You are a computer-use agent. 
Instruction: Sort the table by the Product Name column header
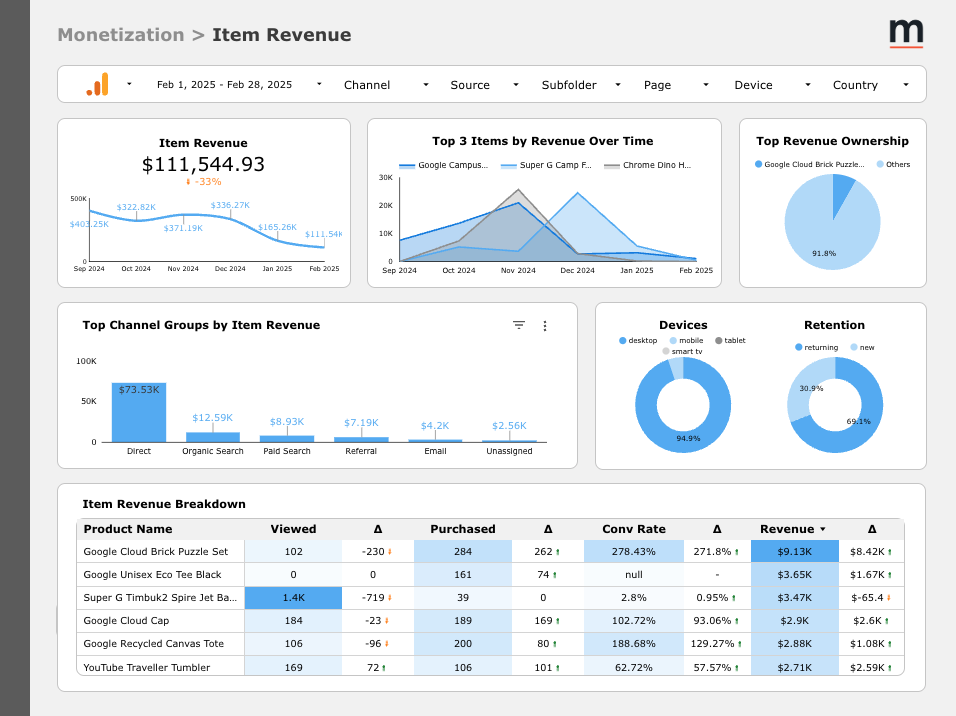tap(128, 529)
